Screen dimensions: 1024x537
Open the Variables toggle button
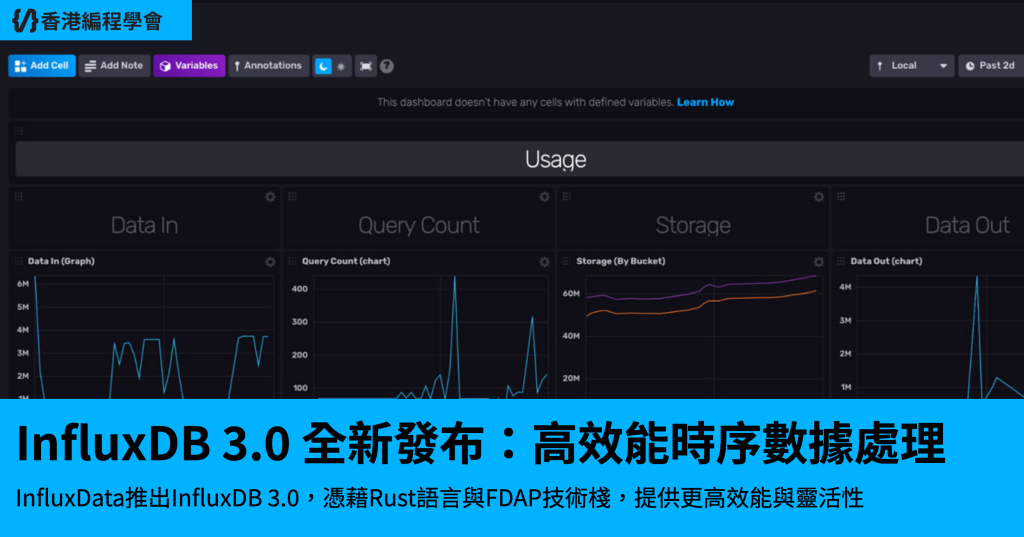(x=189, y=66)
